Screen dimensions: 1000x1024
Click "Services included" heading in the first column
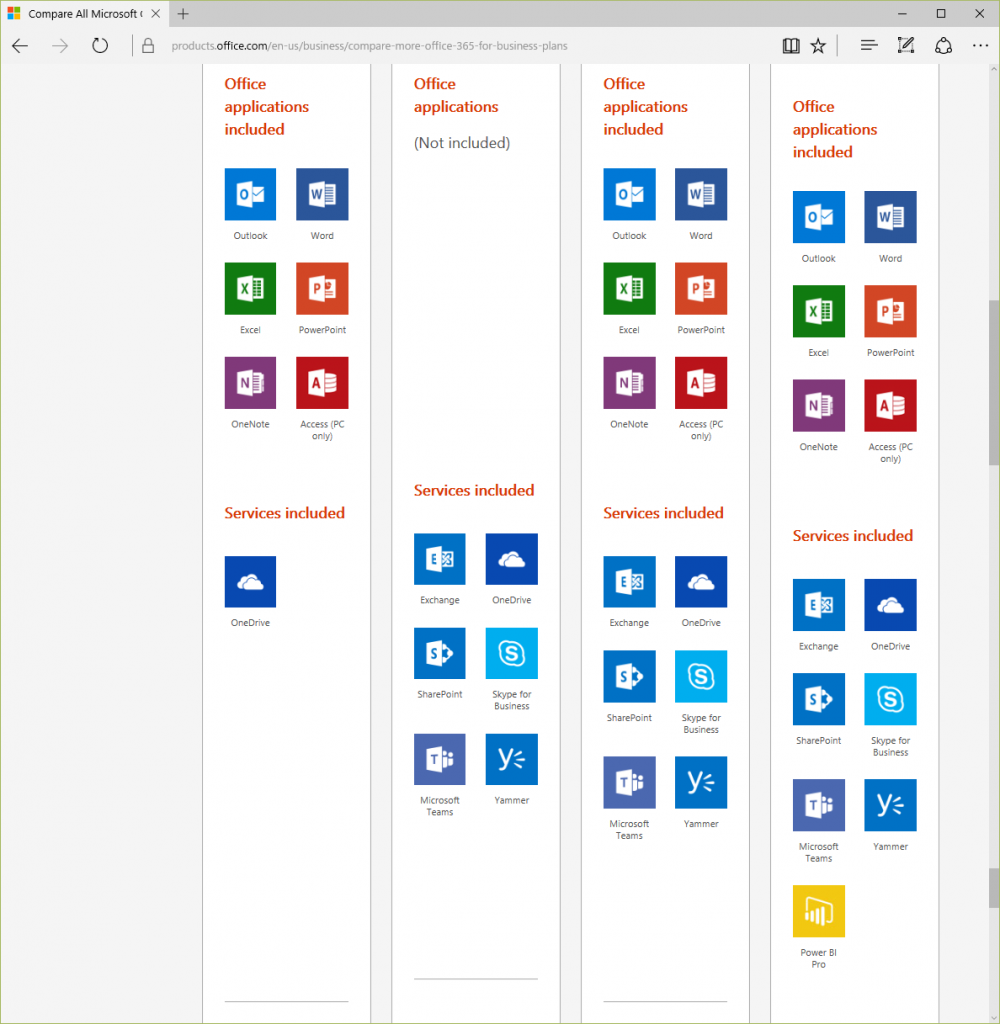pos(285,513)
